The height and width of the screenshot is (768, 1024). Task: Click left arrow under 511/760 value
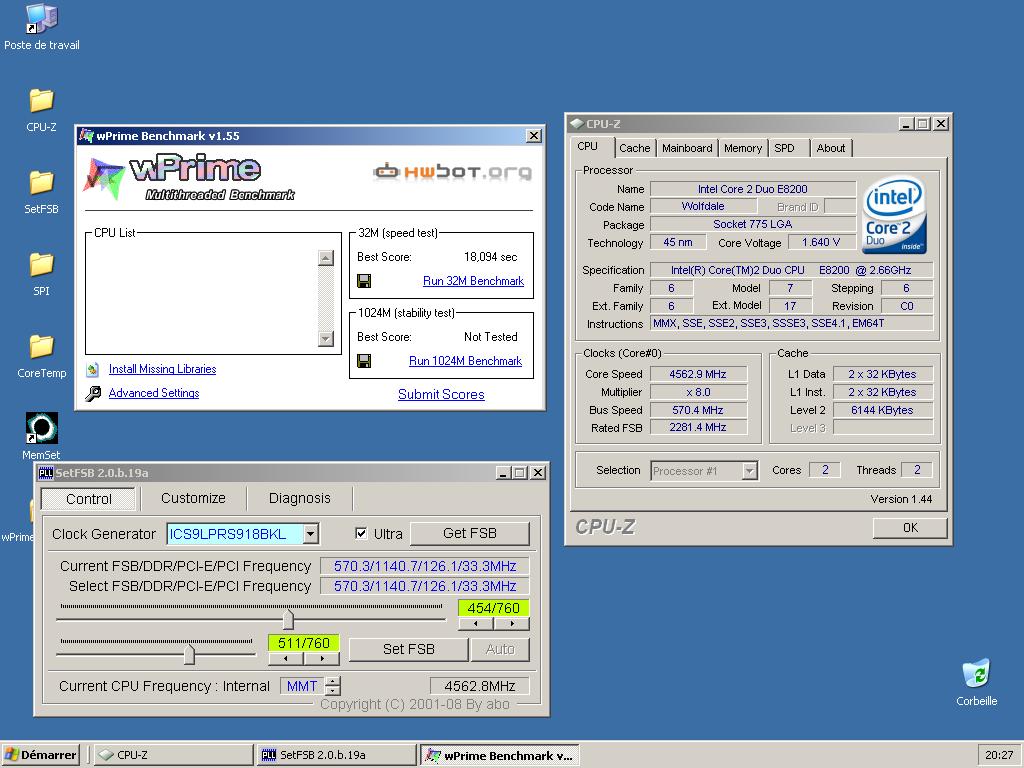click(285, 658)
